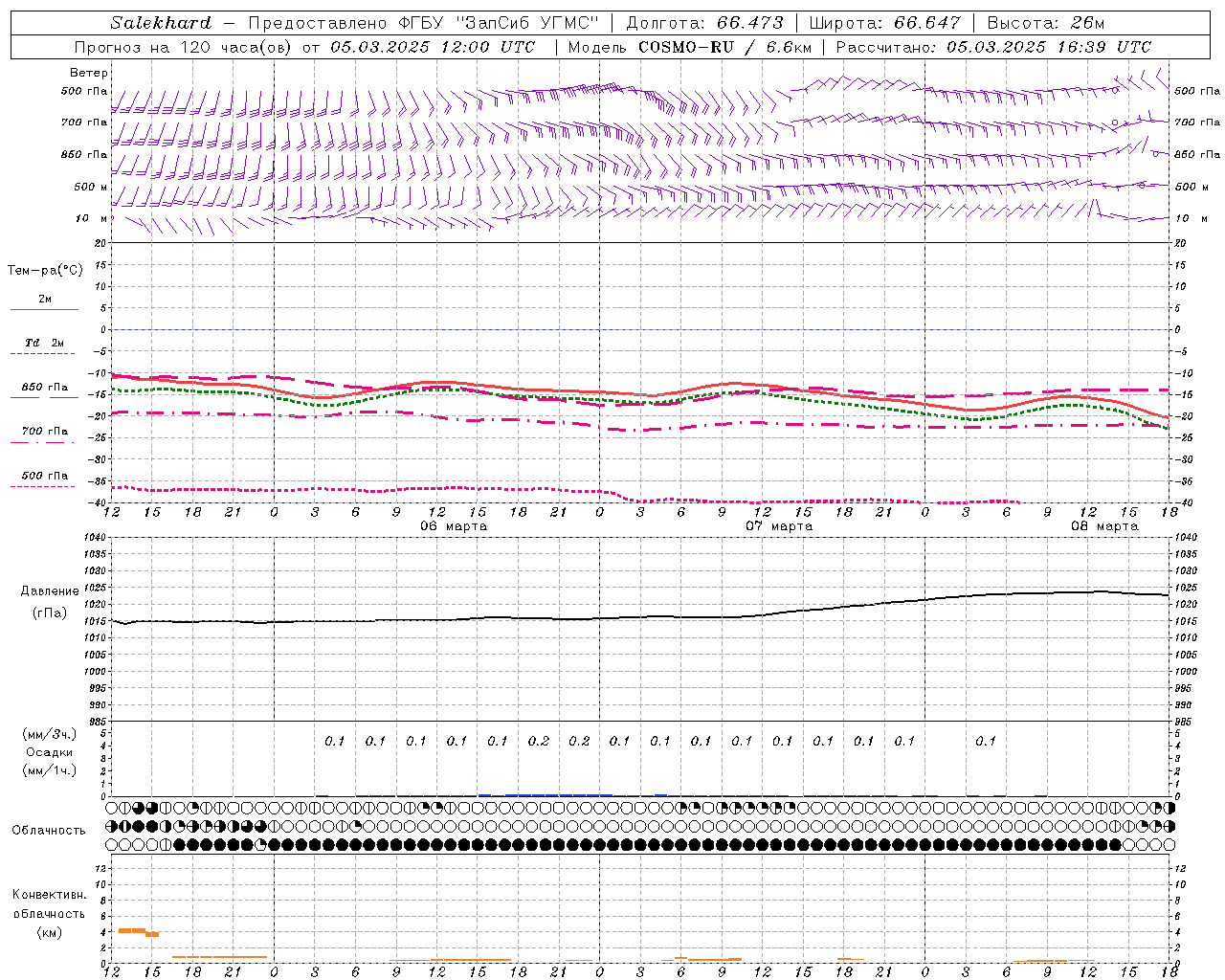
Task: Click the '2м' temperature legend label
Action: coord(45,299)
